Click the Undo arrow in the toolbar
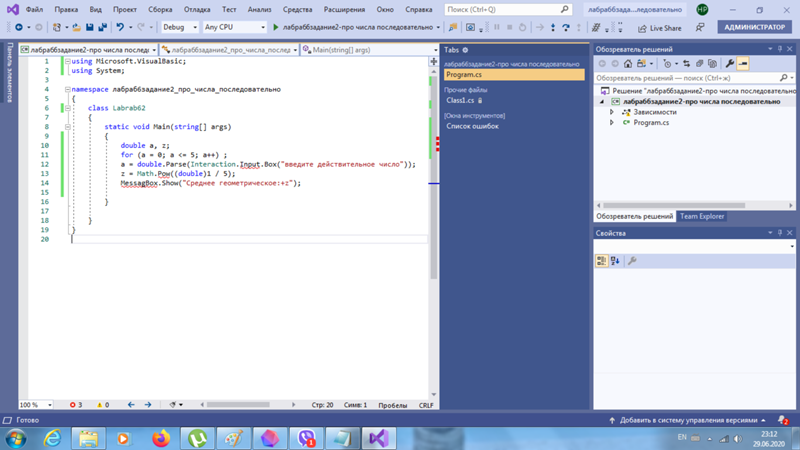The width and height of the screenshot is (800, 450). (120, 27)
